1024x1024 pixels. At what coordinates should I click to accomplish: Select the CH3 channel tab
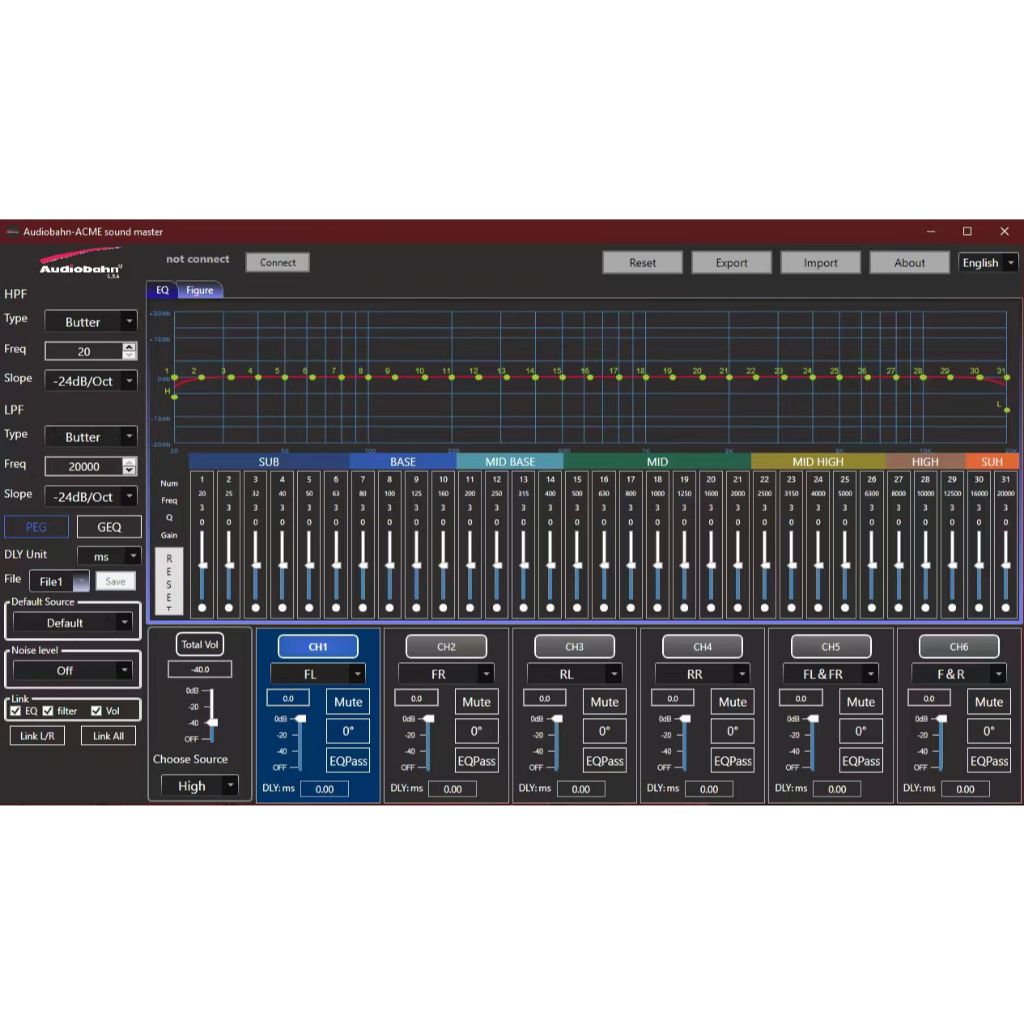pos(574,646)
